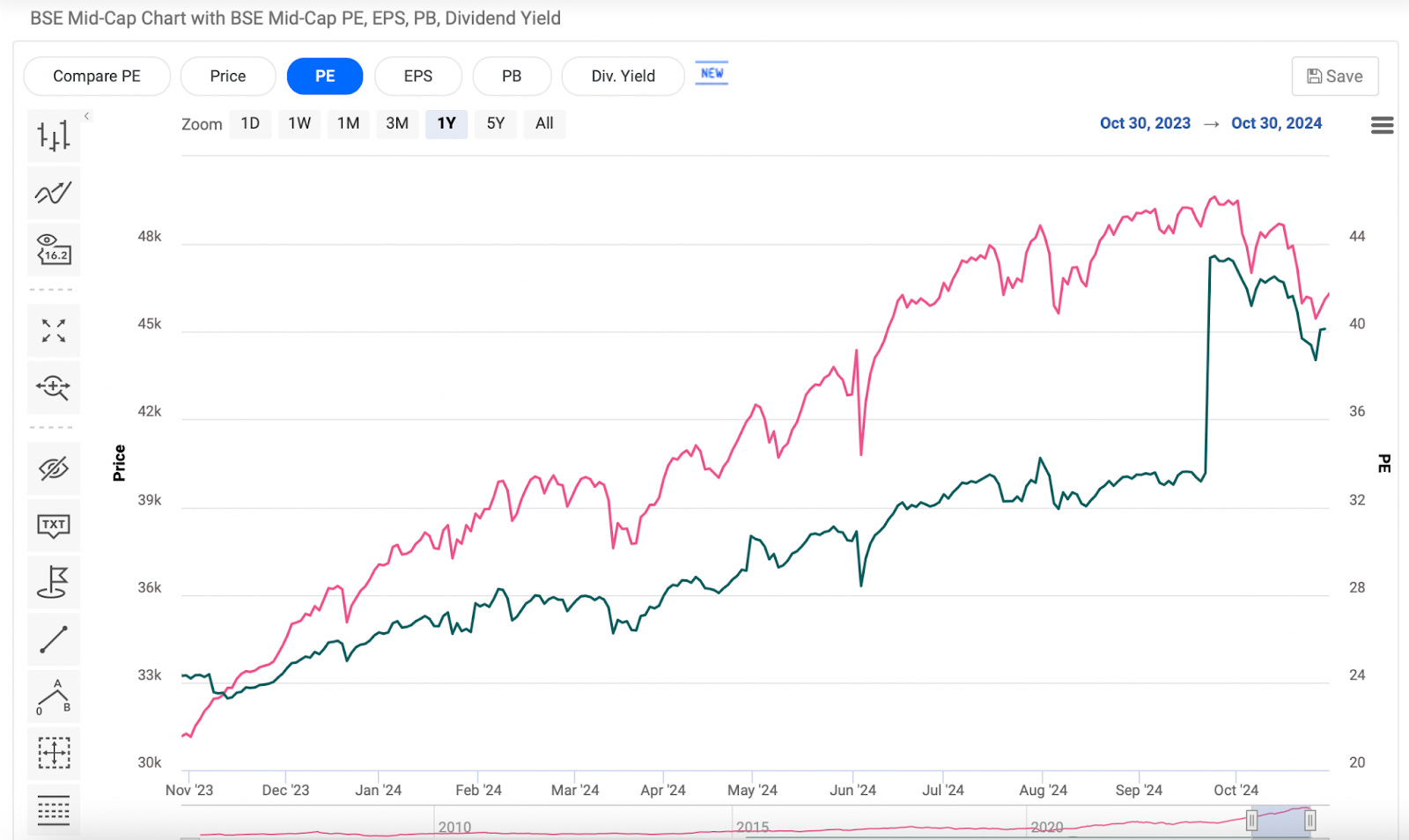The image size is (1409, 840).
Task: Select the zoom magnifier tool
Action: click(x=54, y=387)
